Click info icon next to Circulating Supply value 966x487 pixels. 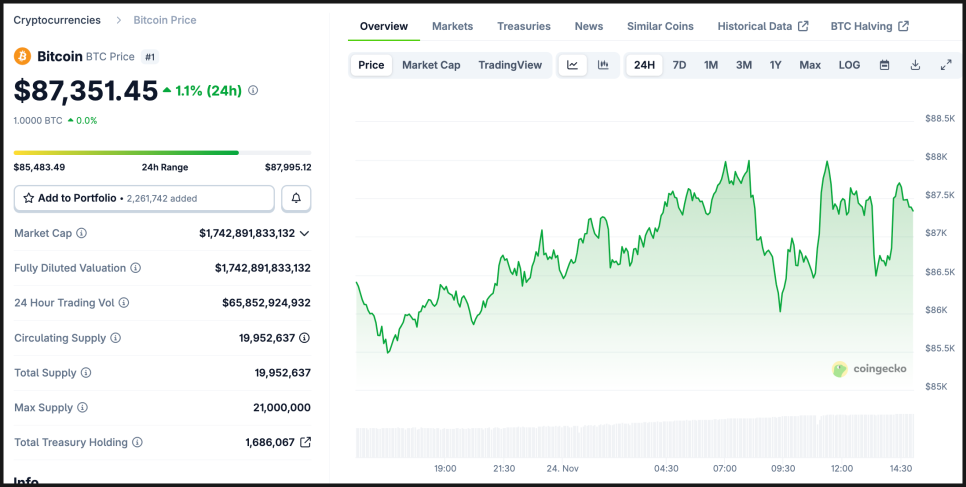pos(305,338)
